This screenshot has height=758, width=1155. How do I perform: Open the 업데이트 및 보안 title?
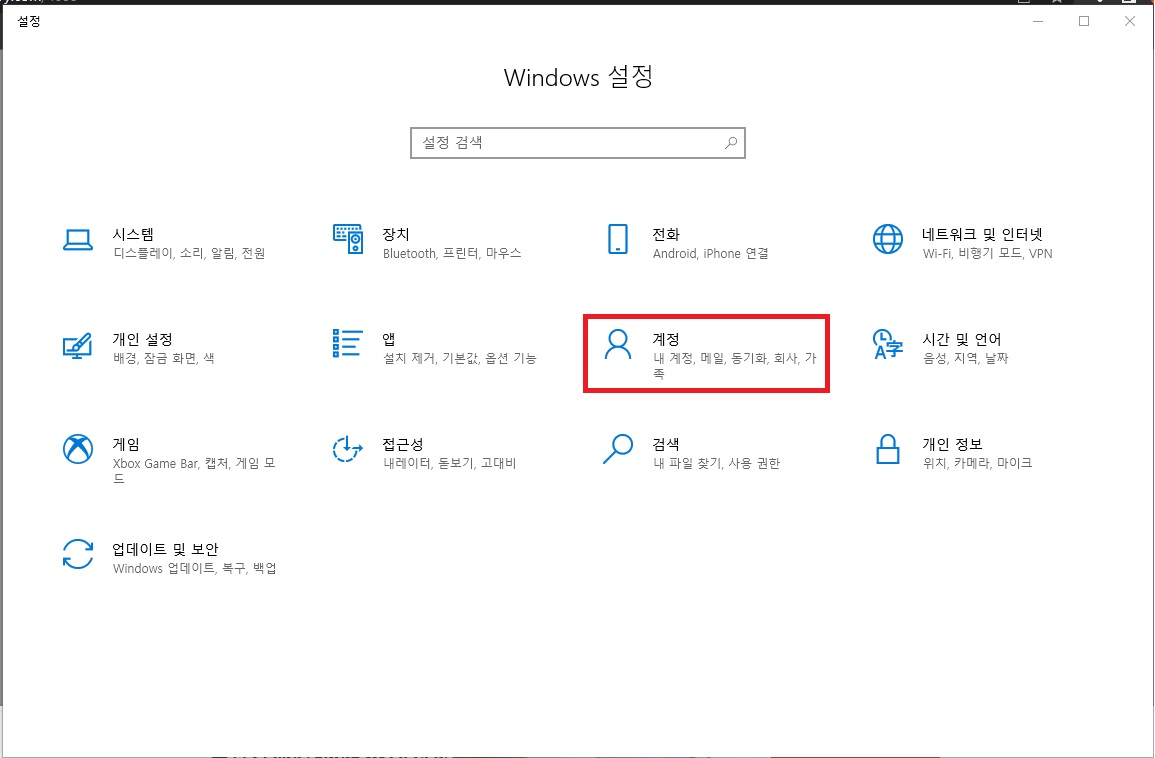coord(165,550)
